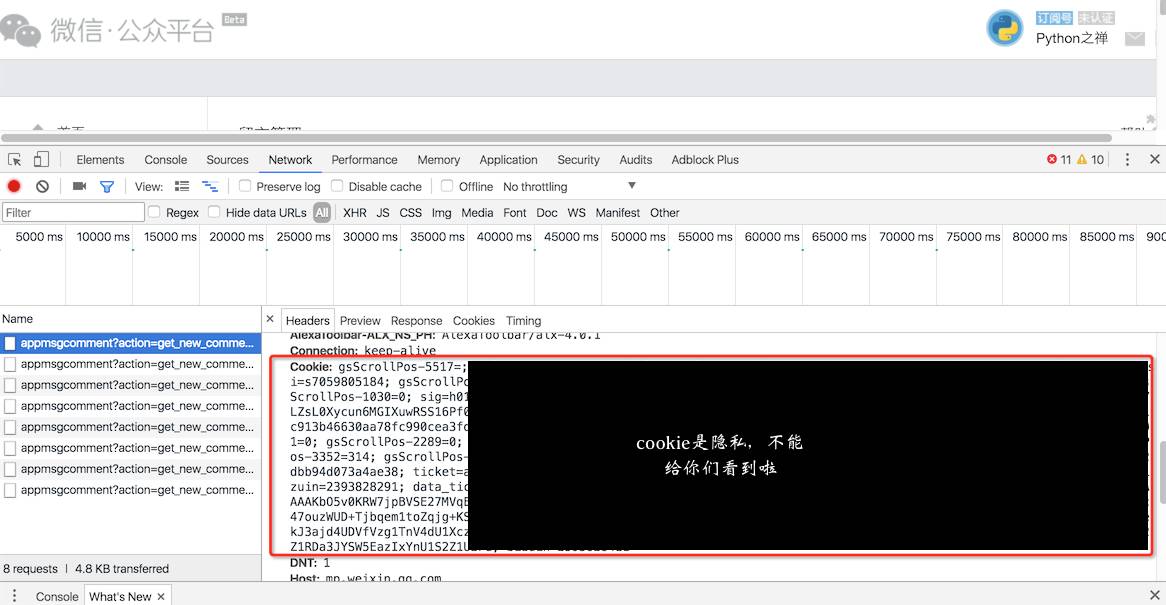Capture screenshots with the camera icon
This screenshot has width=1166, height=605.
80,187
